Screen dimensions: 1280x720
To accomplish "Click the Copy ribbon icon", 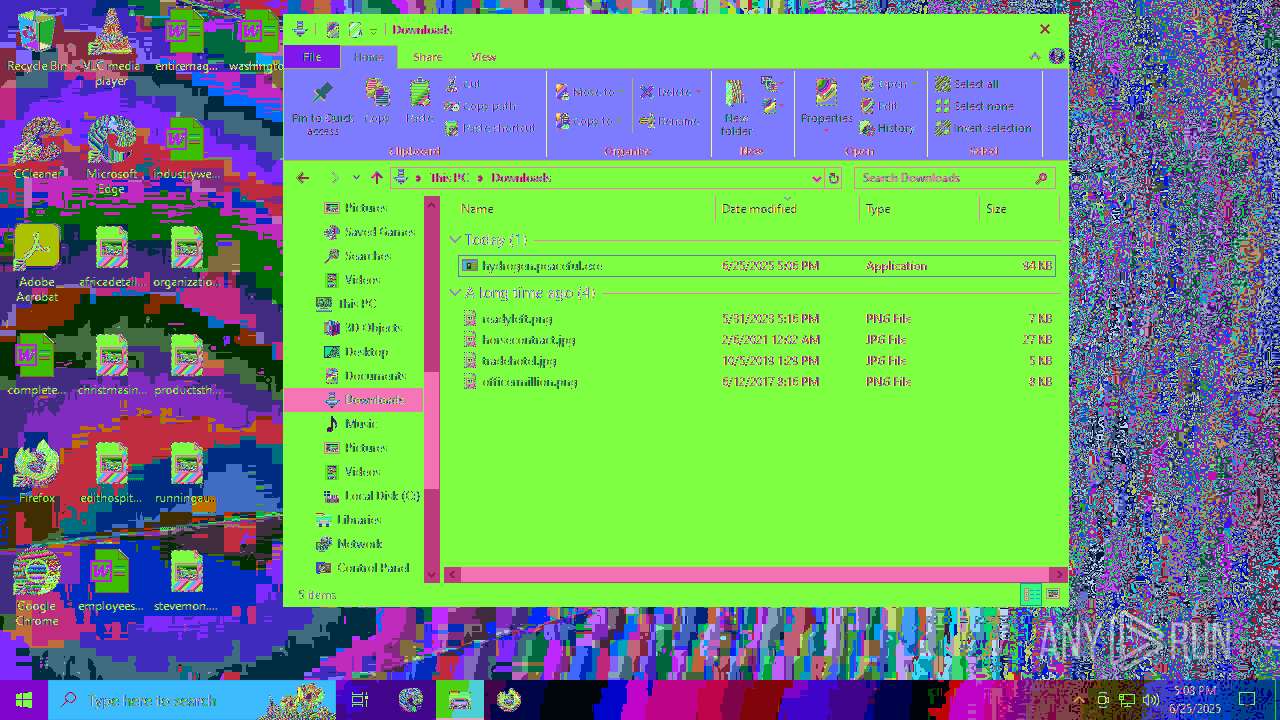I will point(377,102).
